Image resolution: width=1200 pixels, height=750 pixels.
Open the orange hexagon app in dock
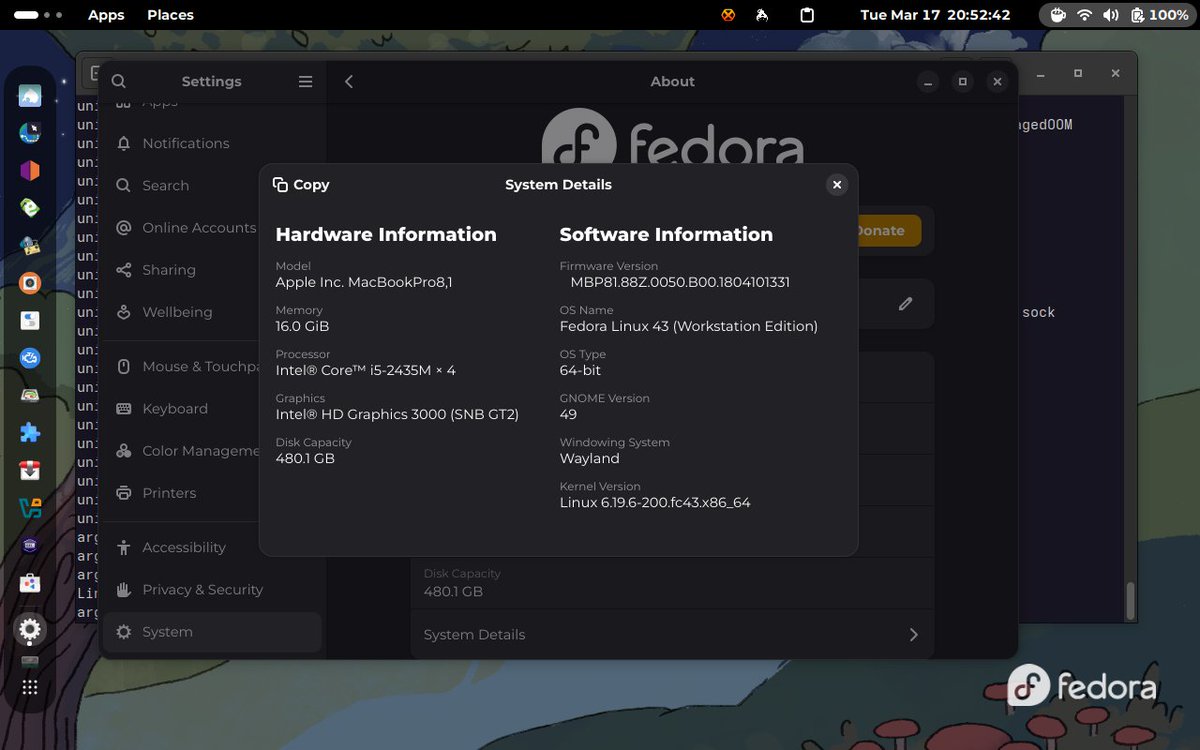click(30, 170)
